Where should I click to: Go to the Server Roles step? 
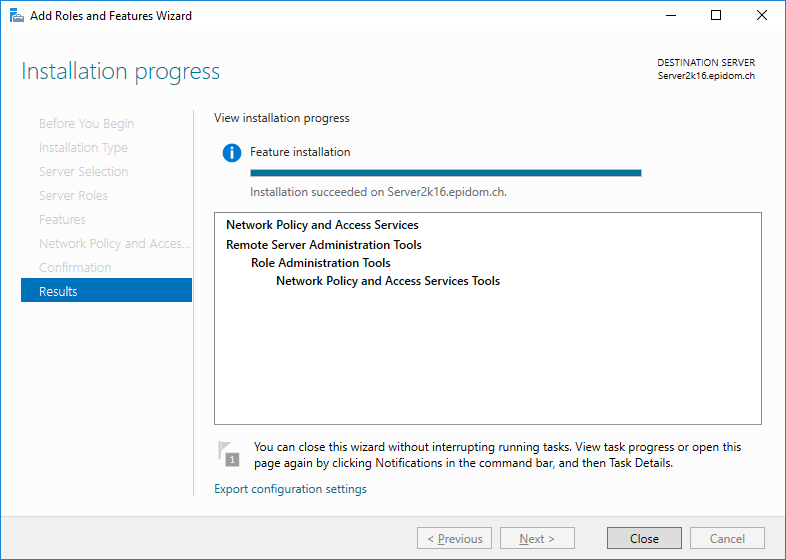[x=73, y=196]
